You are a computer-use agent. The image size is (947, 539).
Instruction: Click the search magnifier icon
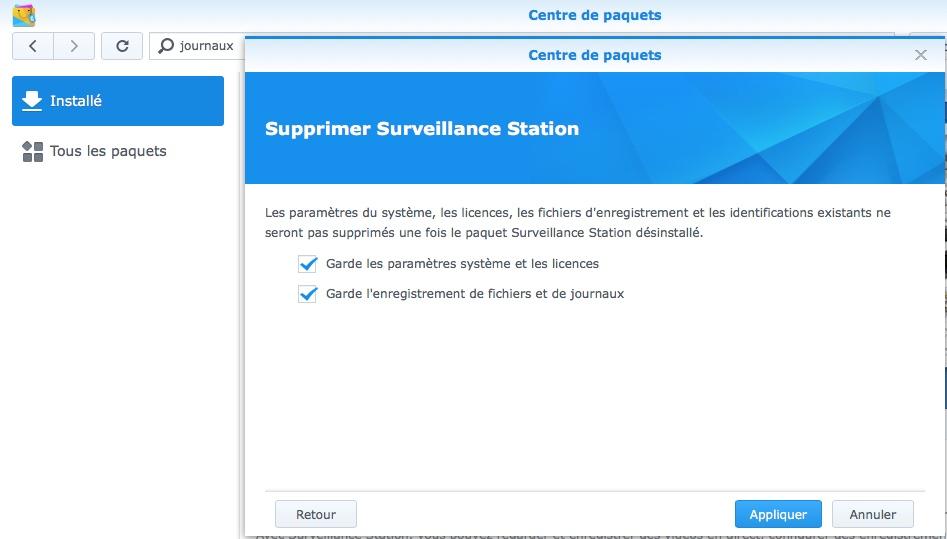(x=166, y=46)
